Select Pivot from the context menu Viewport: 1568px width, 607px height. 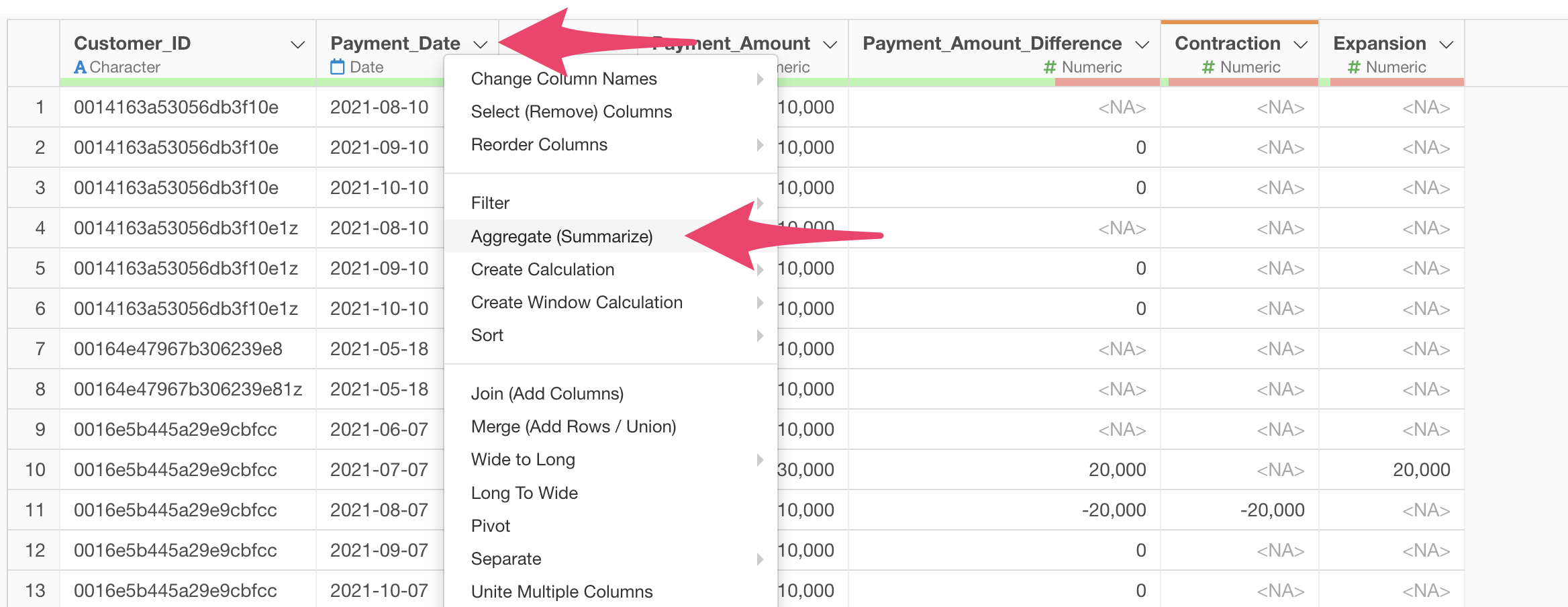[x=490, y=526]
